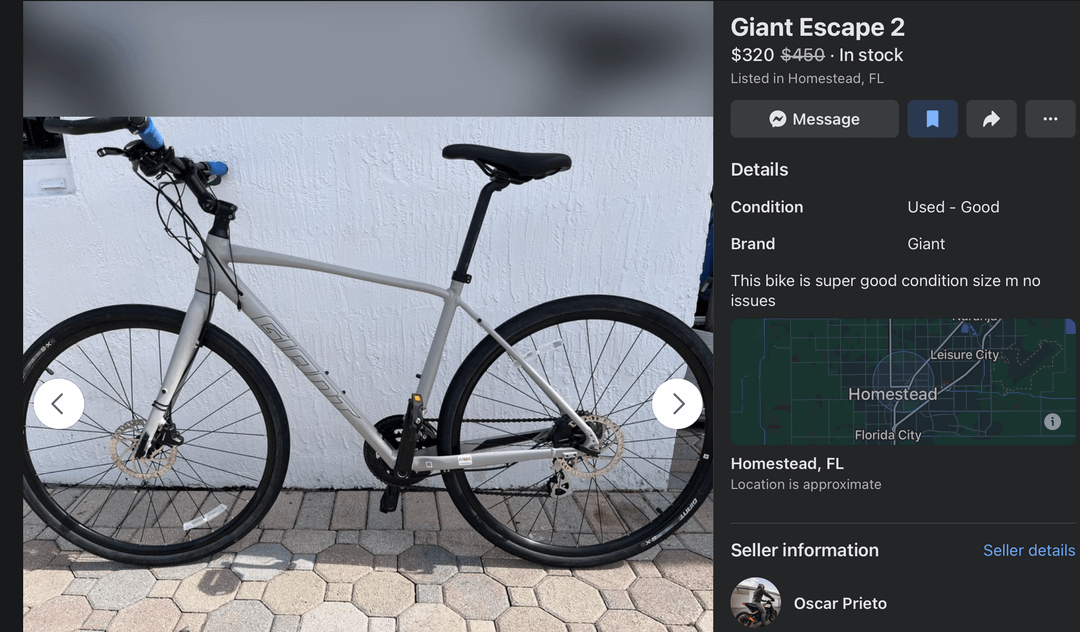Image resolution: width=1080 pixels, height=632 pixels.
Task: Click the bike photo to enlarge
Action: click(x=368, y=374)
